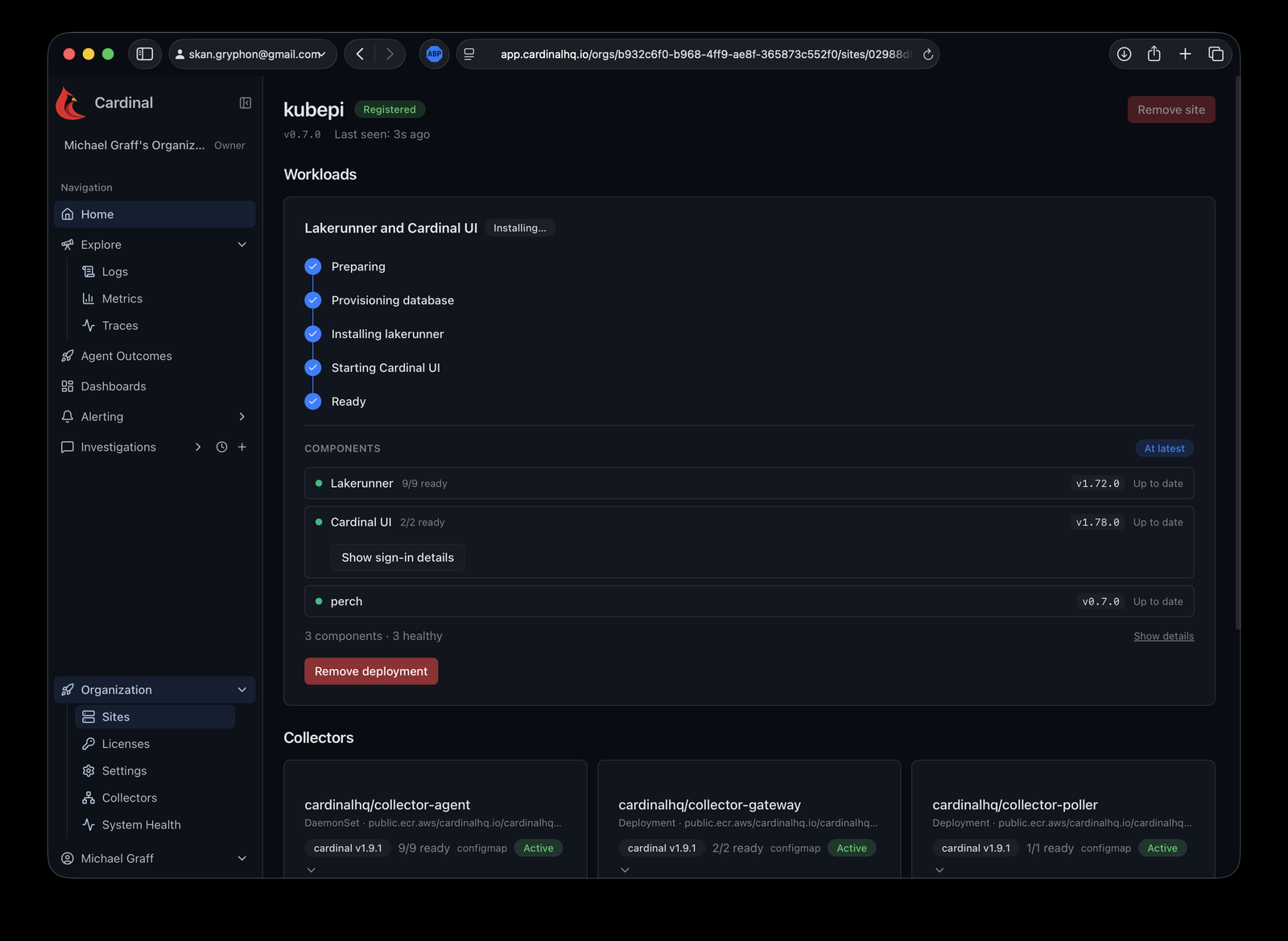Click the Registered status badge

click(390, 109)
